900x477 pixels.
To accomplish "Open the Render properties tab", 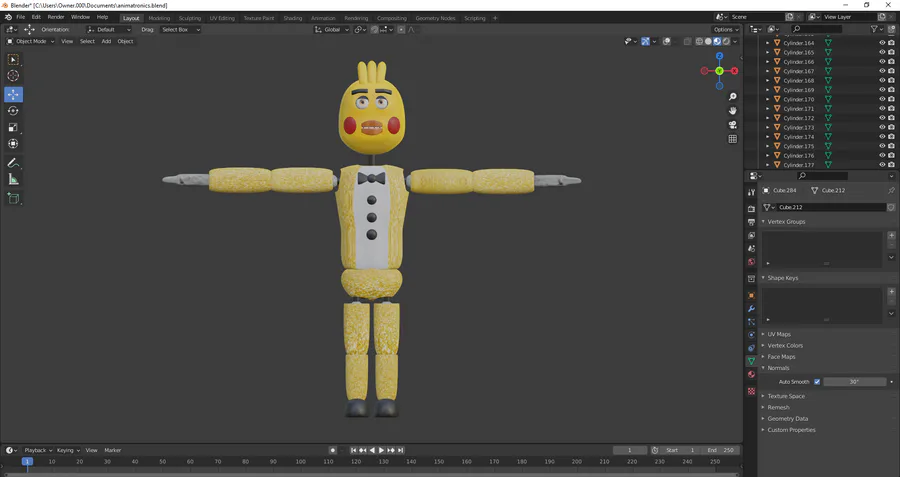I will 751,208.
